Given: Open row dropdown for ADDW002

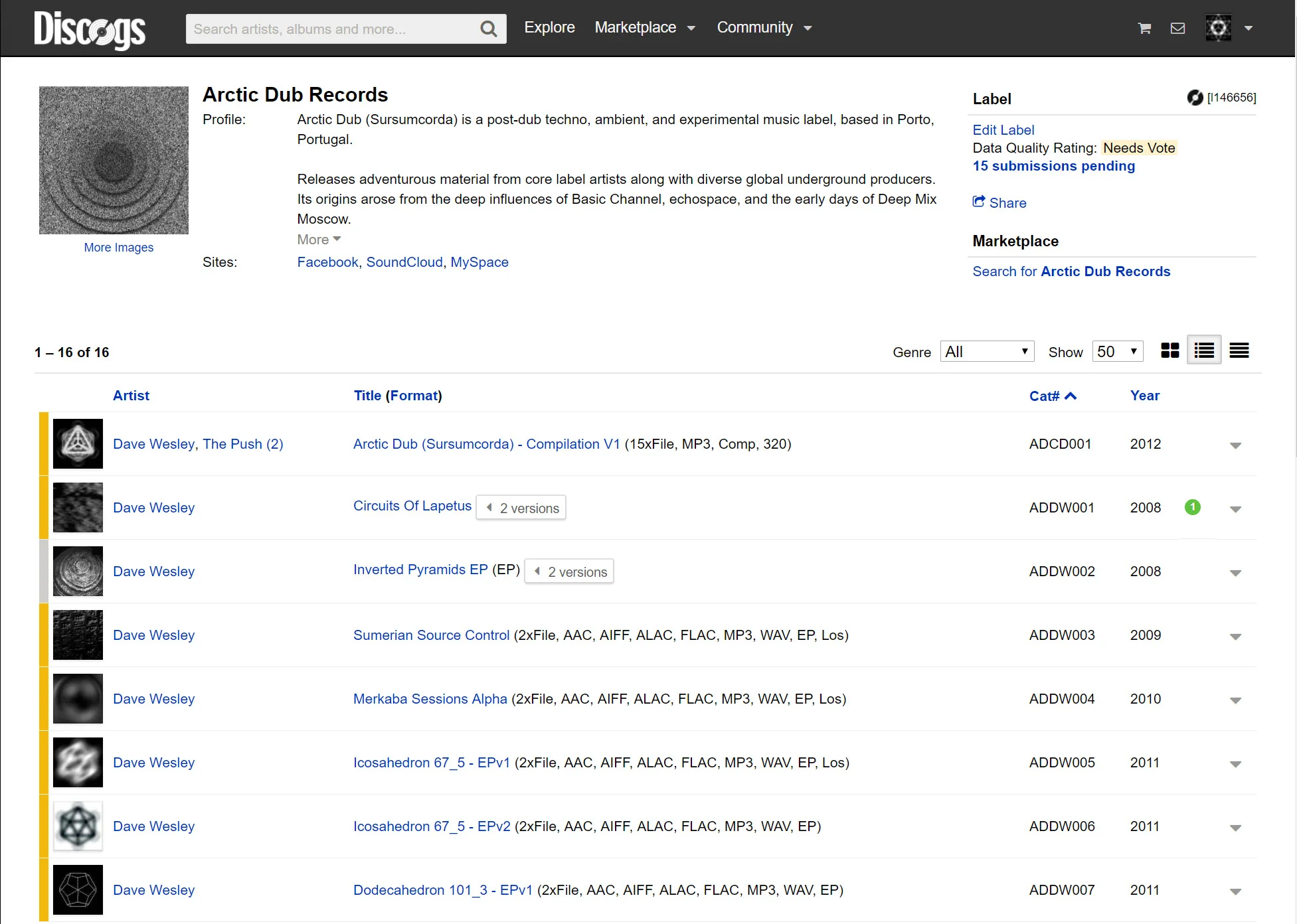Looking at the screenshot, I should (x=1235, y=573).
